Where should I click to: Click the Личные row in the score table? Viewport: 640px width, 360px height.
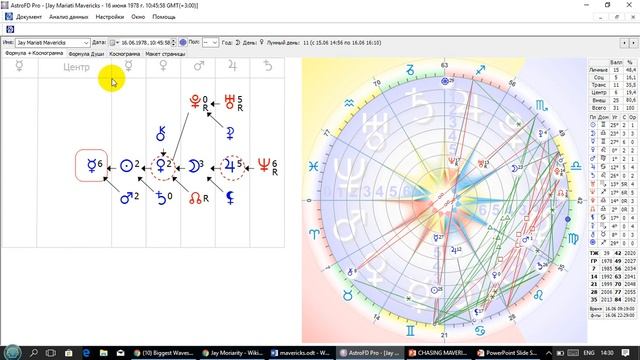[612, 70]
